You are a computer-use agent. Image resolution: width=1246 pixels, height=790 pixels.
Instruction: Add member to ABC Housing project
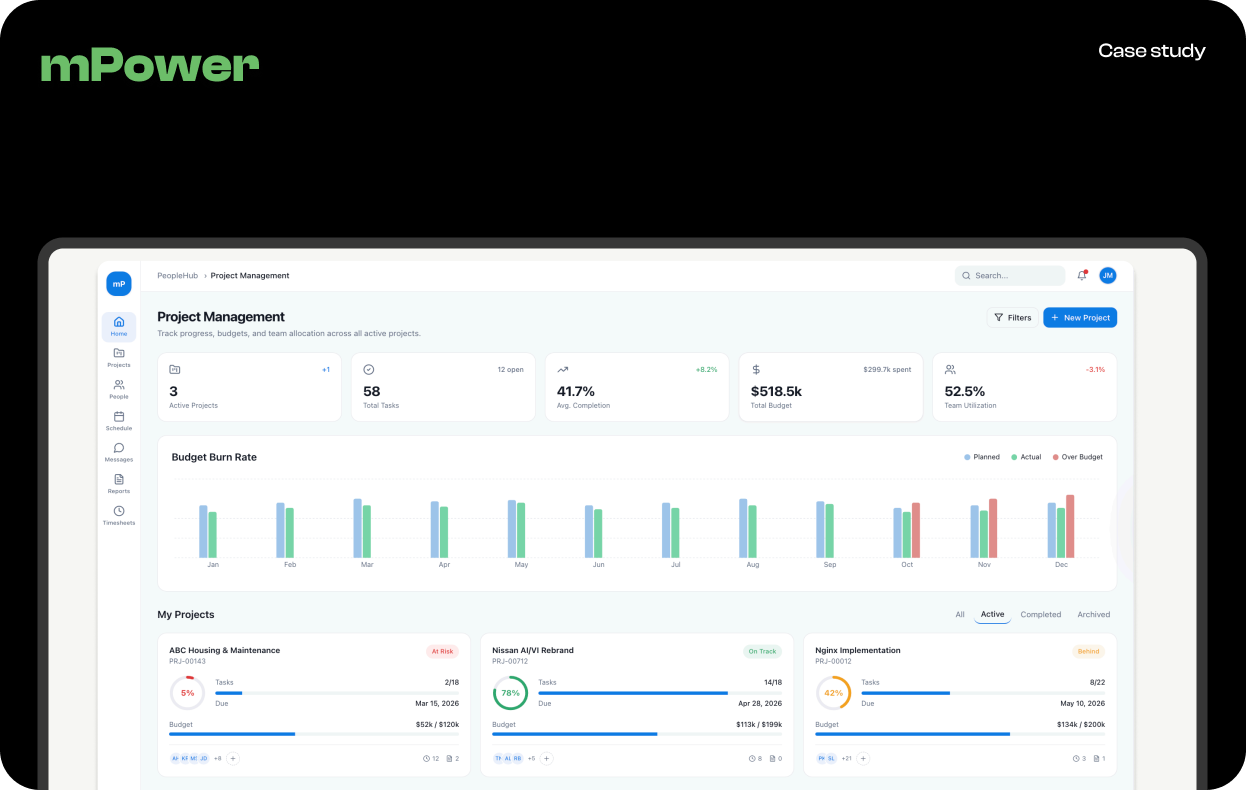pyautogui.click(x=233, y=758)
